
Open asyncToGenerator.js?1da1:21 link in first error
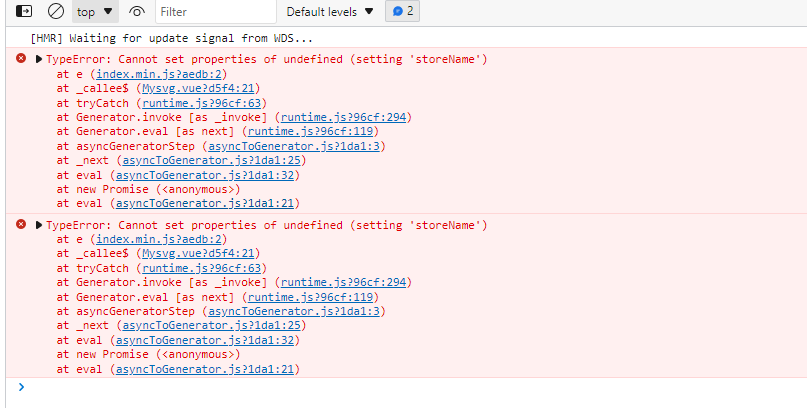[x=205, y=203]
